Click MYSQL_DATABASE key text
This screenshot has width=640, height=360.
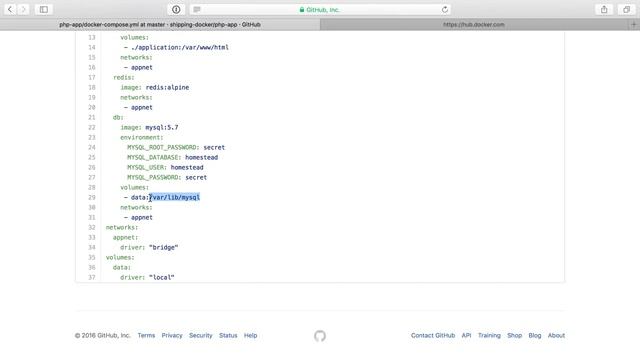pos(154,158)
